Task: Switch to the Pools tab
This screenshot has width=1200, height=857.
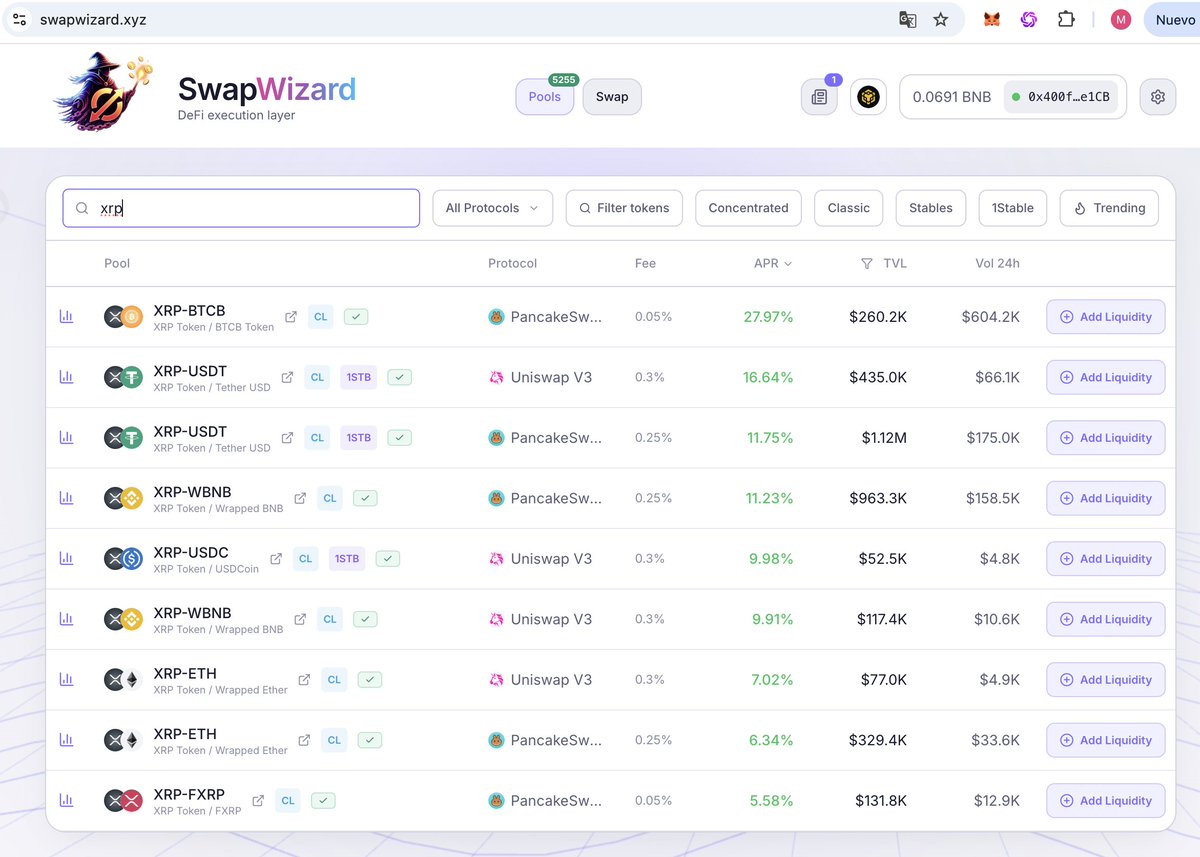Action: pos(545,97)
